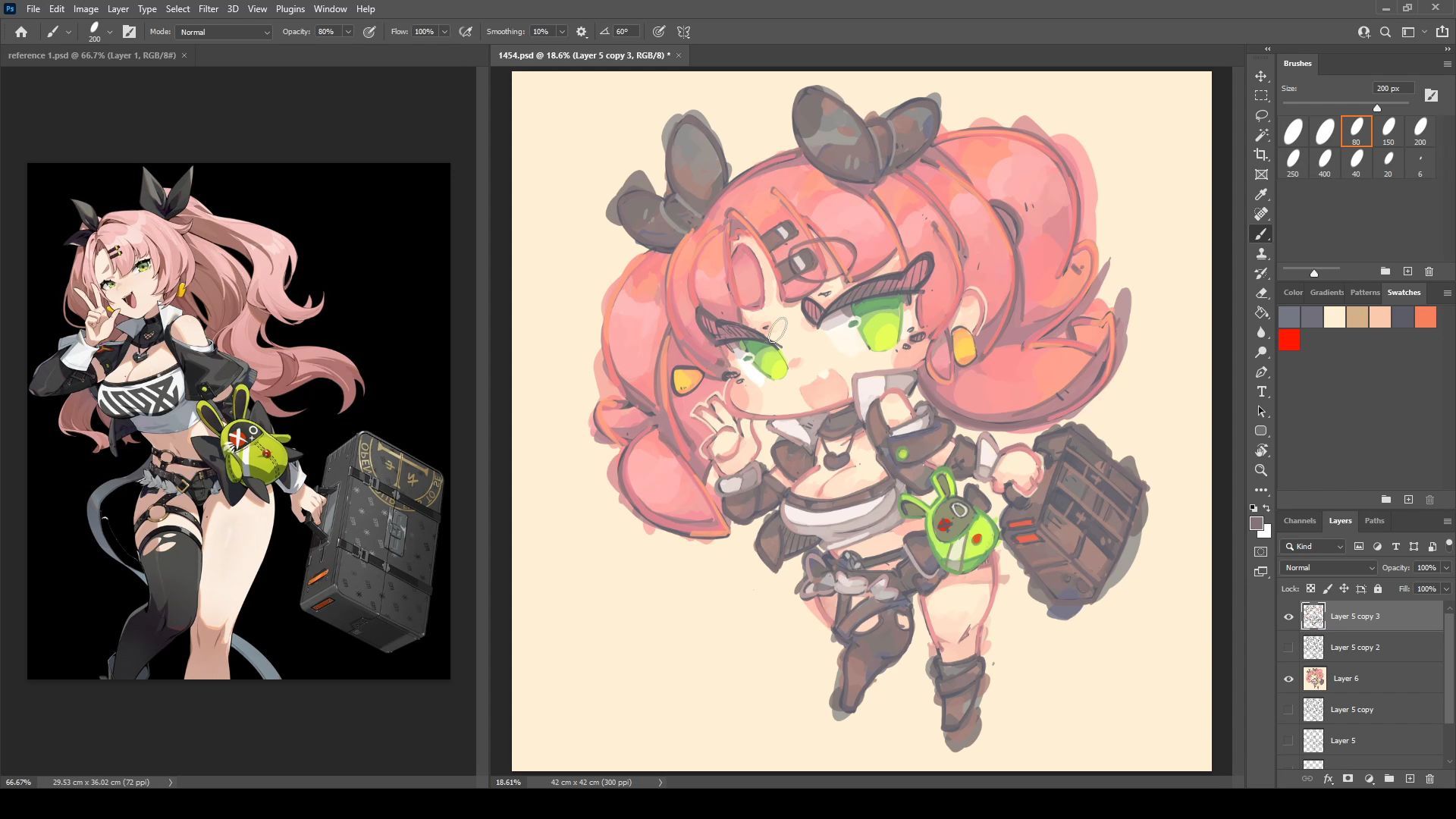1456x819 pixels.
Task: Select the Healing Brush tool
Action: [x=1261, y=215]
